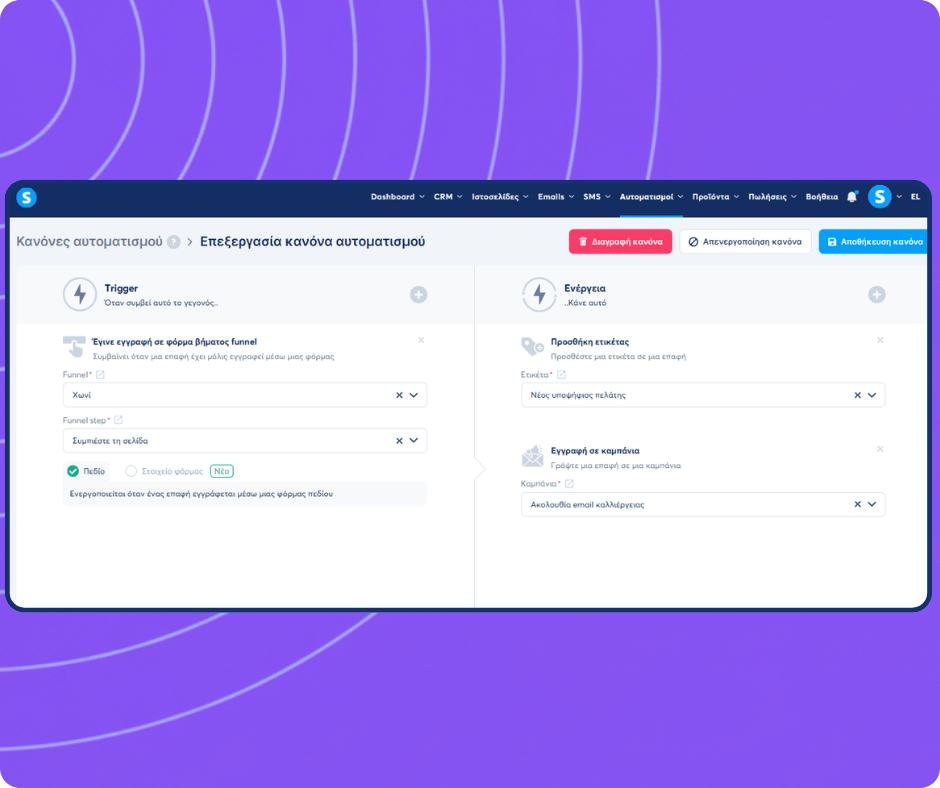This screenshot has width=940, height=788.
Task: Open the user menu chevron
Action: tap(899, 197)
